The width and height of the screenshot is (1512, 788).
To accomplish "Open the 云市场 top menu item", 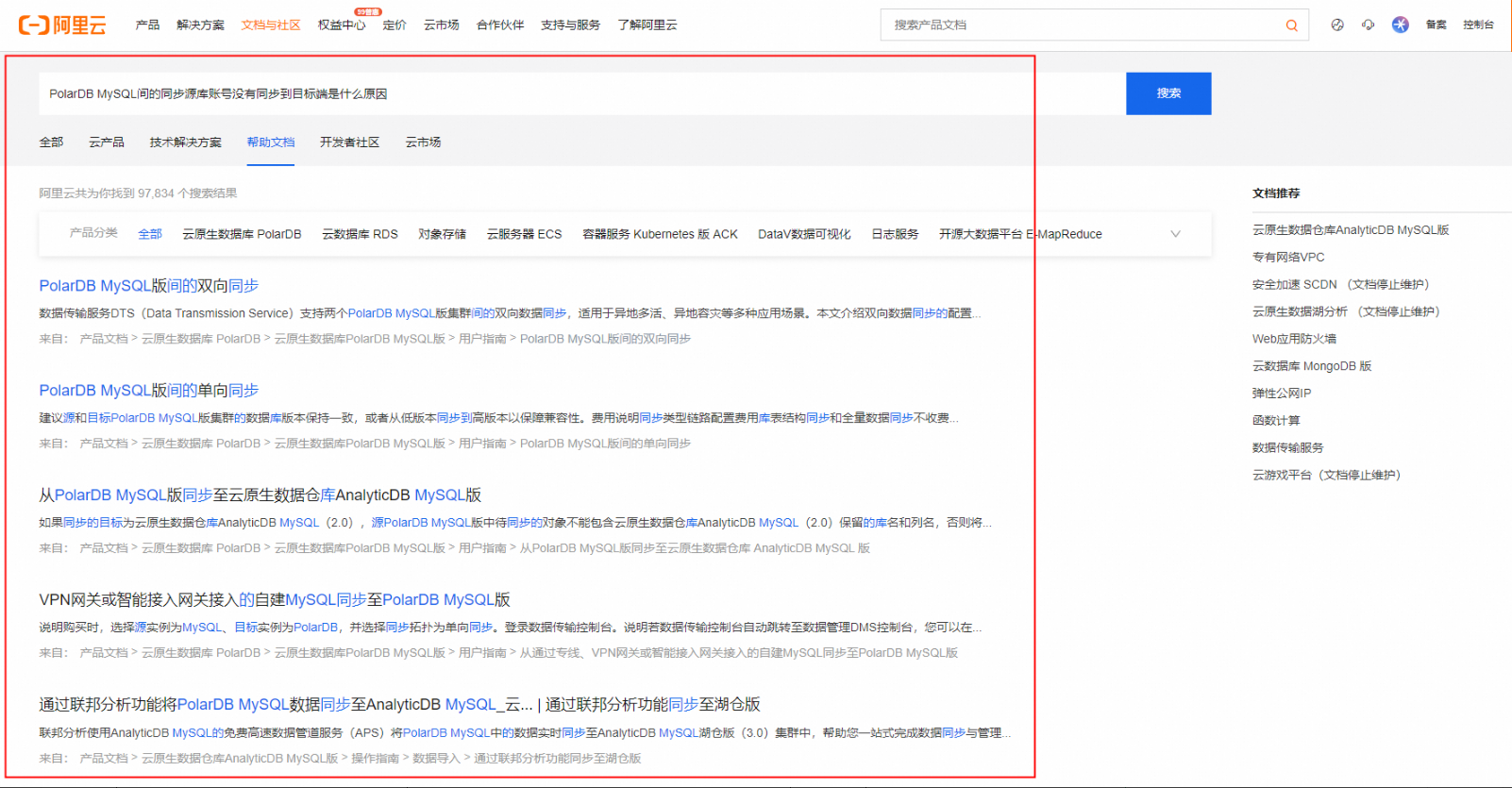I will coord(442,25).
